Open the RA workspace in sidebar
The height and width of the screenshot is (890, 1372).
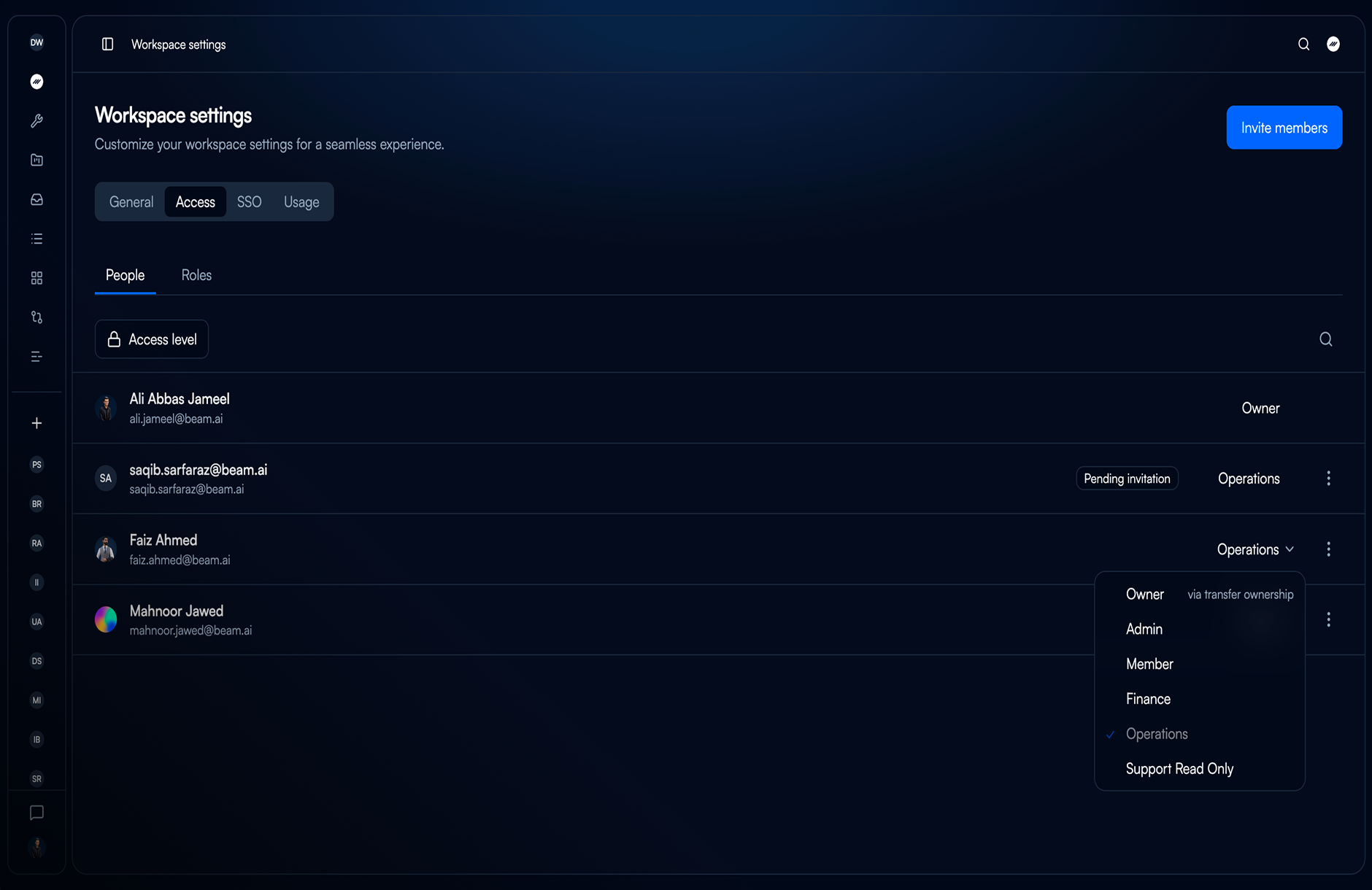click(36, 543)
